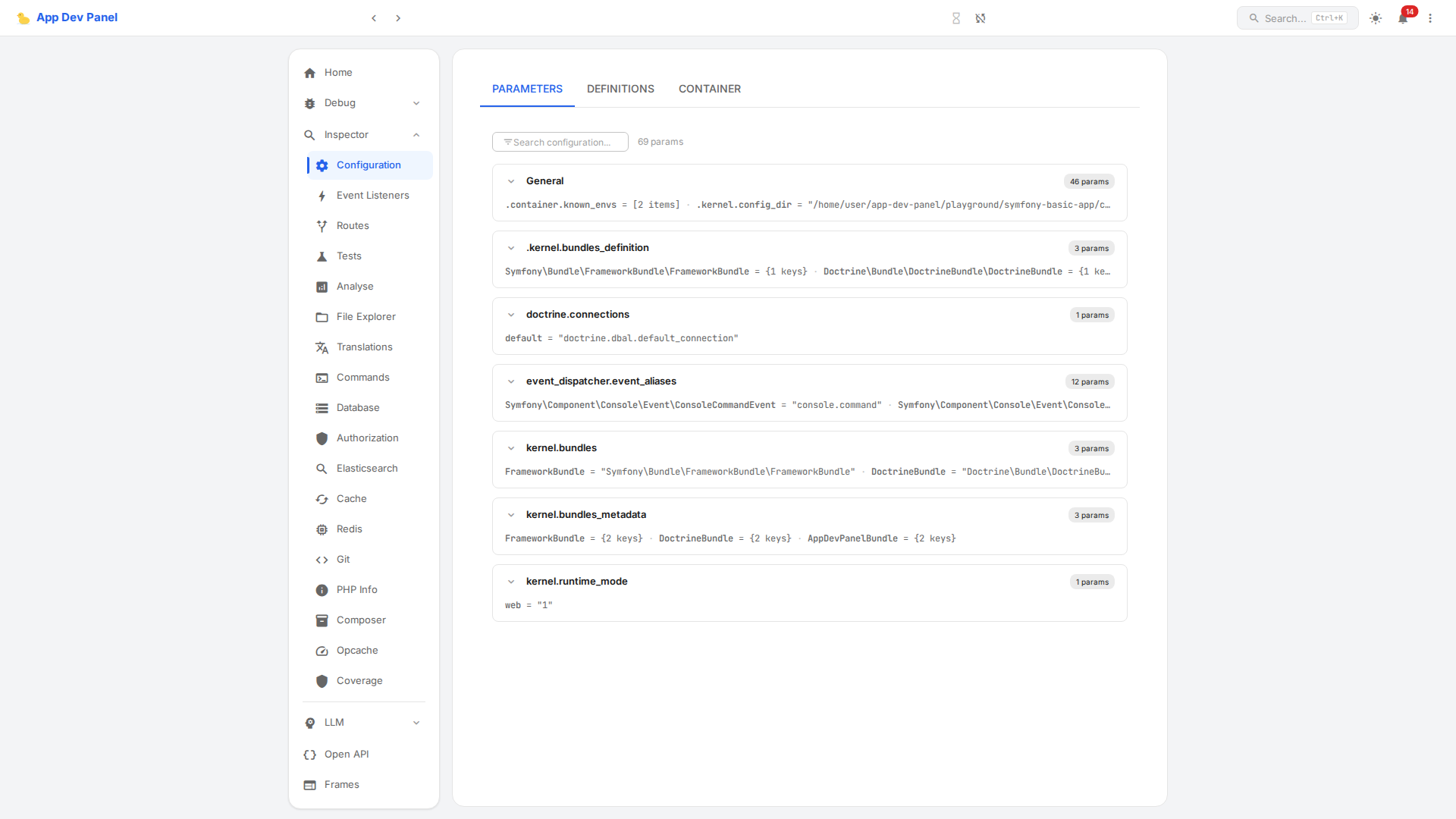Collapse the Inspector section chevron
The height and width of the screenshot is (819, 1456).
tap(416, 134)
